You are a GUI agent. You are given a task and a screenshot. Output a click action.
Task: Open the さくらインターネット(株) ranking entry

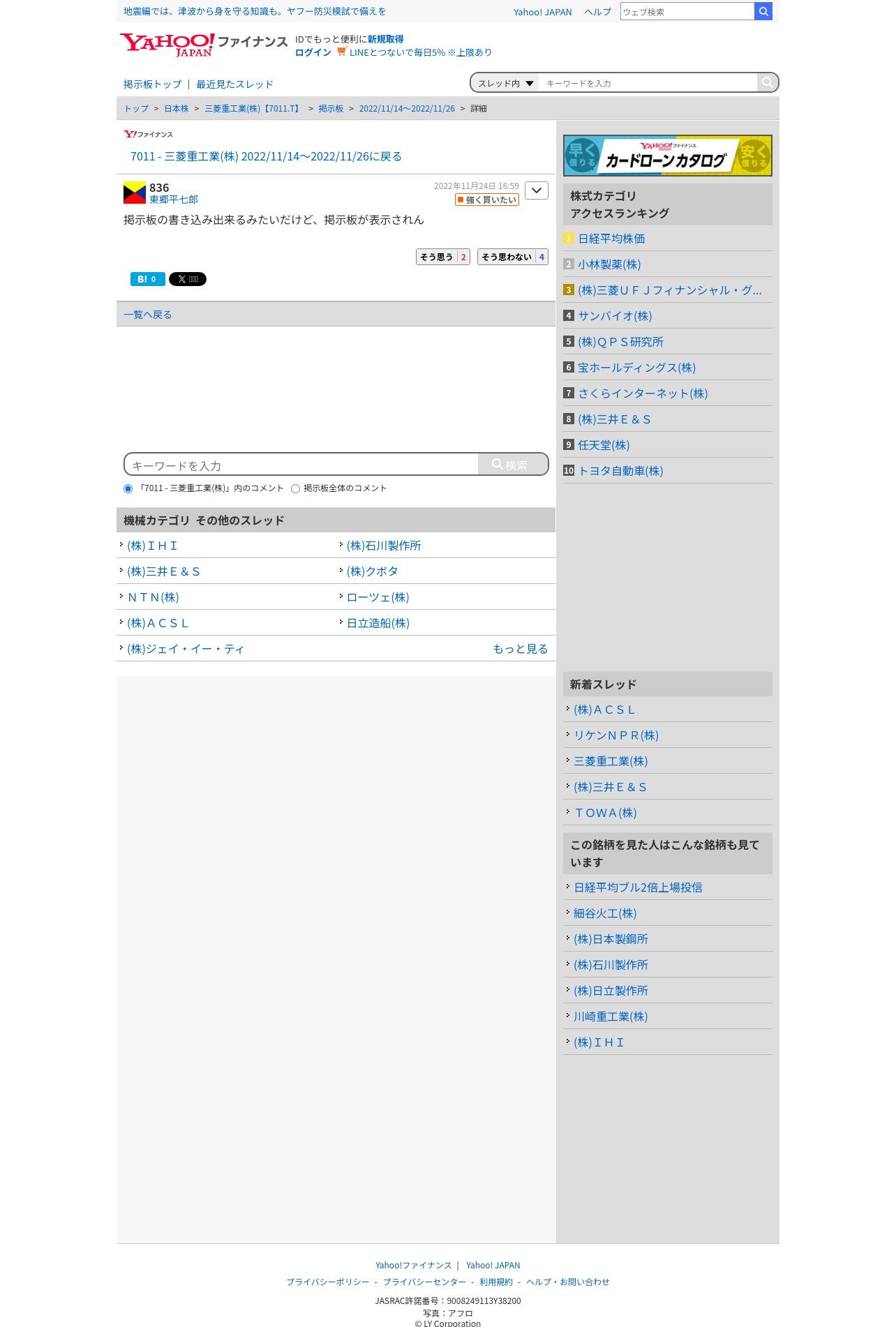point(643,393)
